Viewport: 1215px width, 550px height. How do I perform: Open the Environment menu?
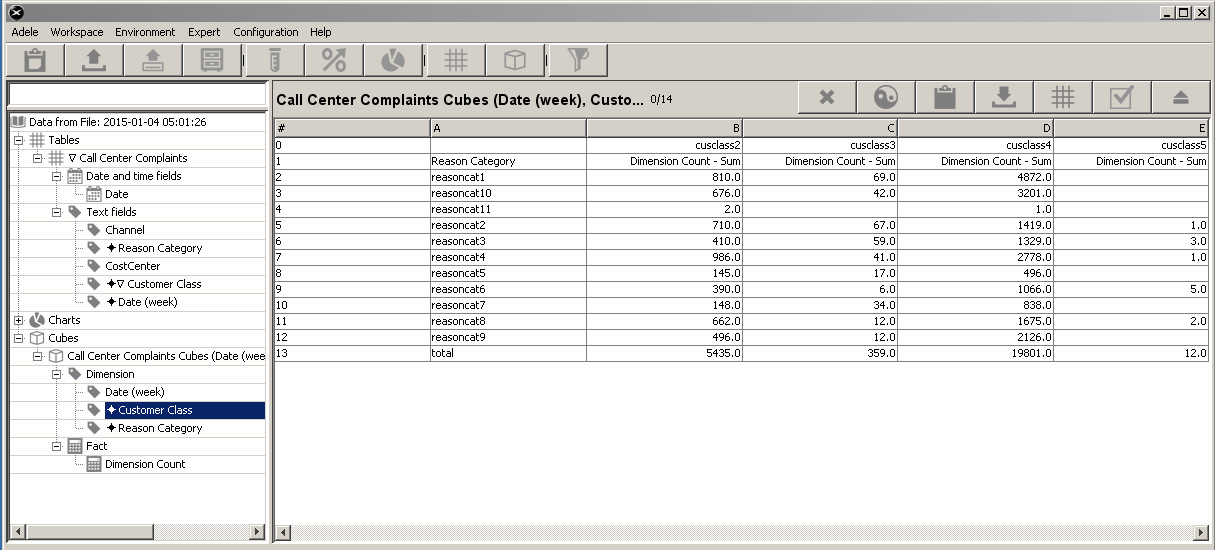(145, 32)
